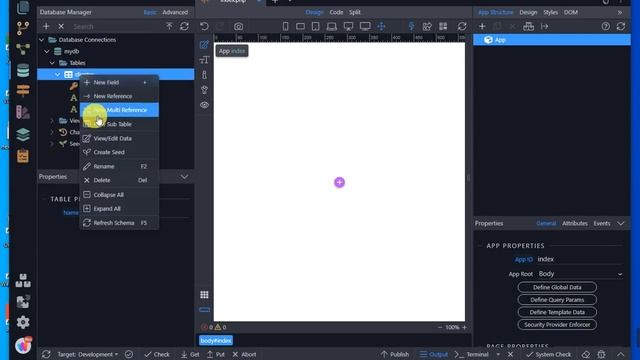The image size is (640, 360).
Task: Toggle the eye preview icon left of canvas
Action: click(x=204, y=105)
